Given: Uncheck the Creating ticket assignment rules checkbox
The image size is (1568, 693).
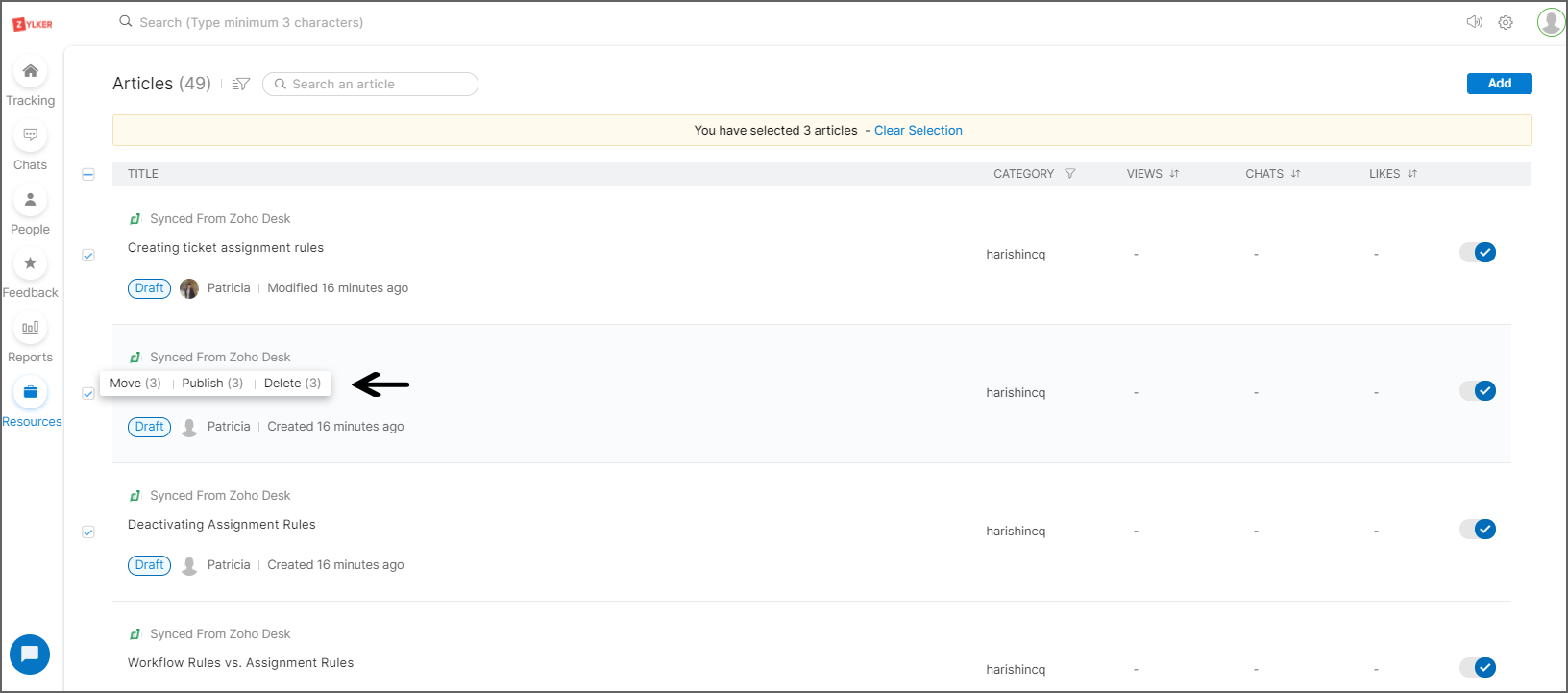Looking at the screenshot, I should coord(88,255).
